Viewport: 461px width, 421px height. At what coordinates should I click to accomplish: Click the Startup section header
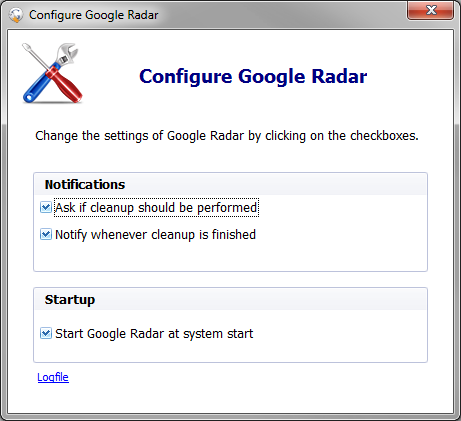pos(70,300)
